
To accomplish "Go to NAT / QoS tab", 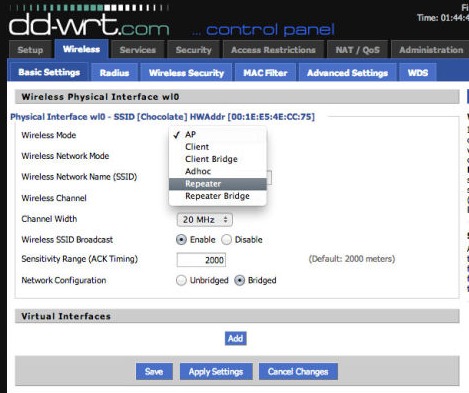I will (x=358, y=50).
